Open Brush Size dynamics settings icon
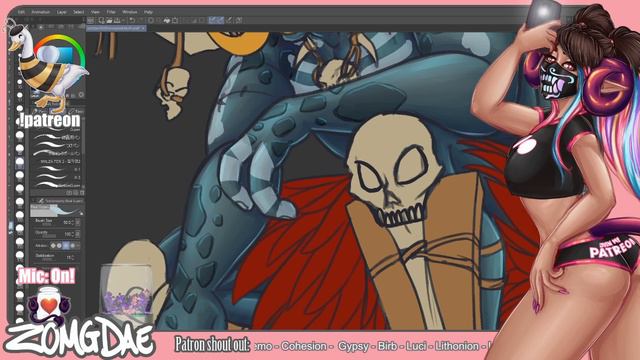Screen dimensions: 640x360 click(x=78, y=222)
